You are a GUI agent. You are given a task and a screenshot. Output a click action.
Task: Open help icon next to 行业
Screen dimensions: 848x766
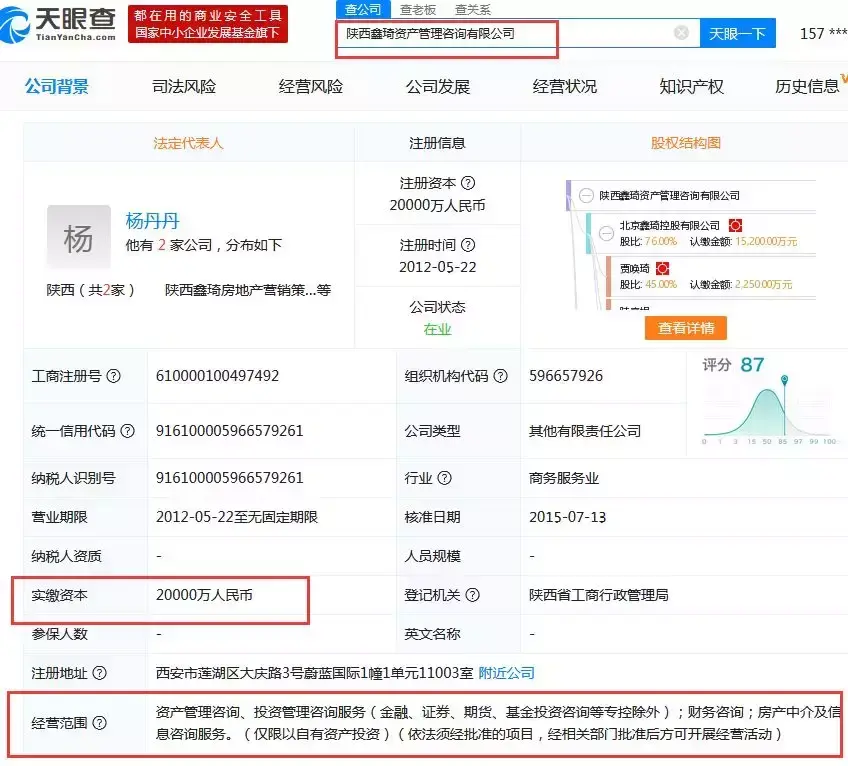(x=445, y=478)
